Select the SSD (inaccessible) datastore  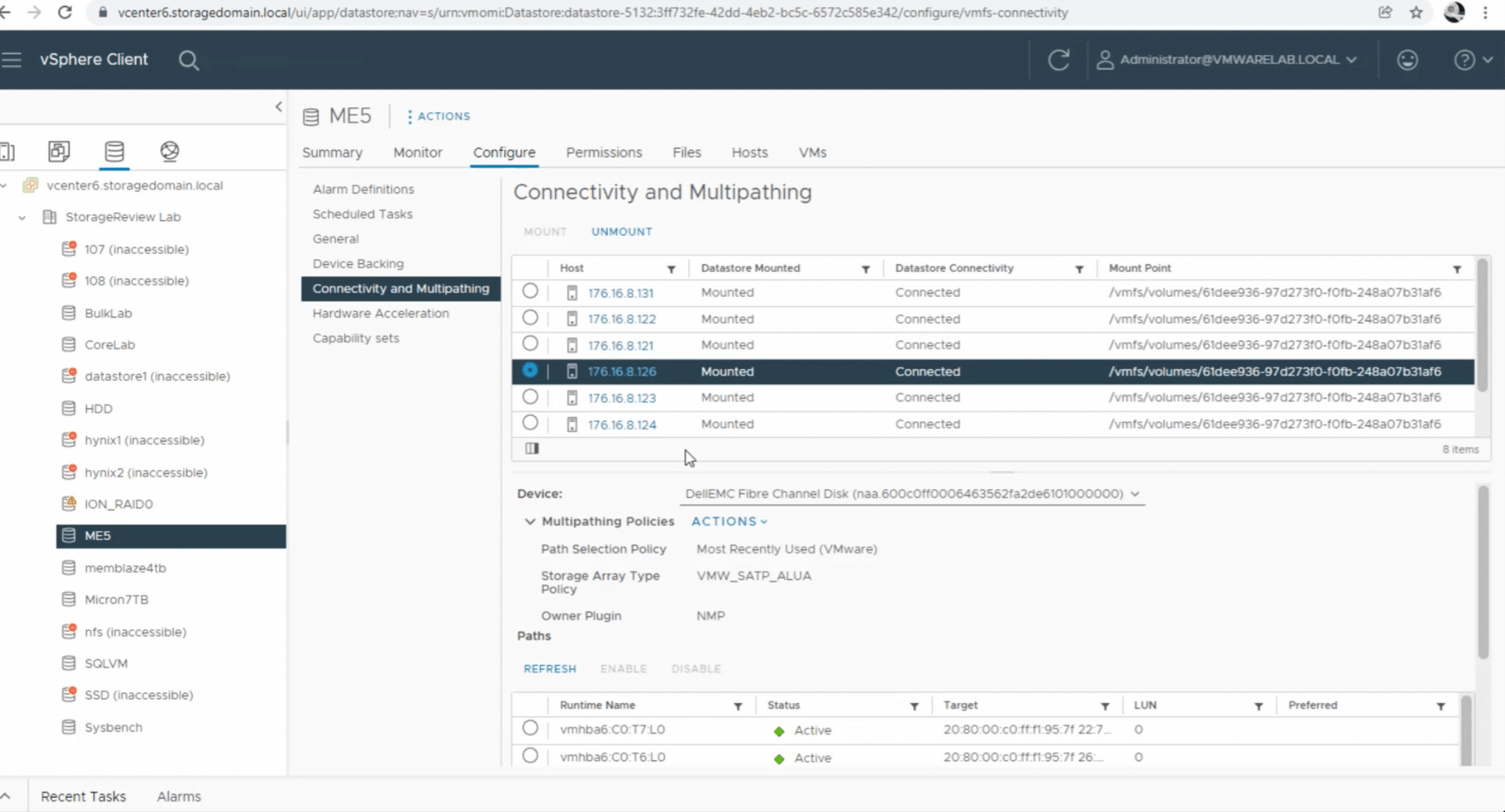pos(139,695)
